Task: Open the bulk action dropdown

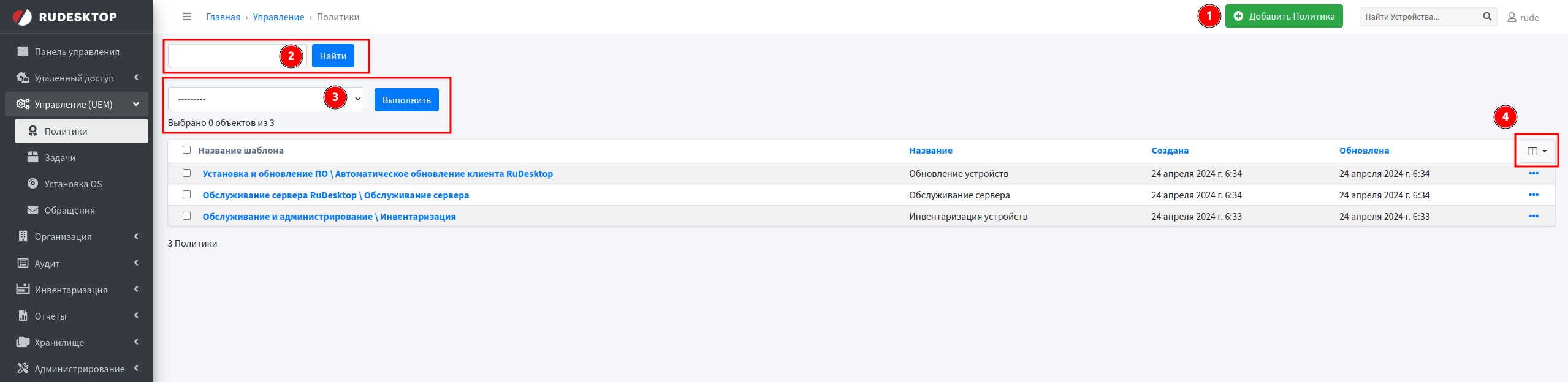Action: [265, 99]
